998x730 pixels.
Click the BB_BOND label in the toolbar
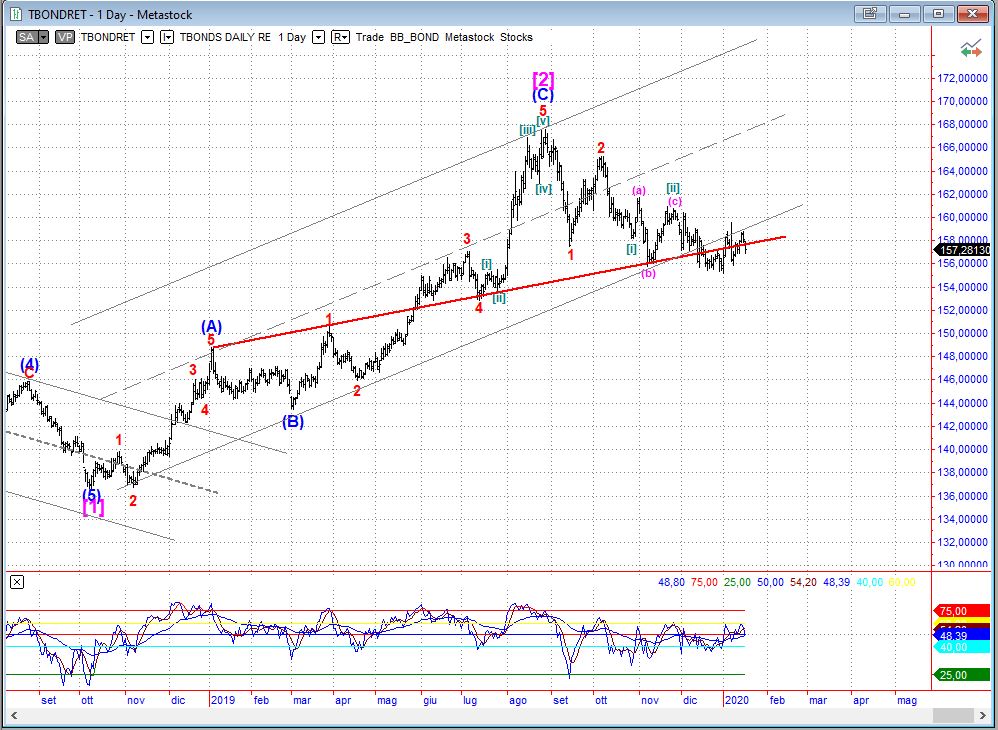pos(414,37)
